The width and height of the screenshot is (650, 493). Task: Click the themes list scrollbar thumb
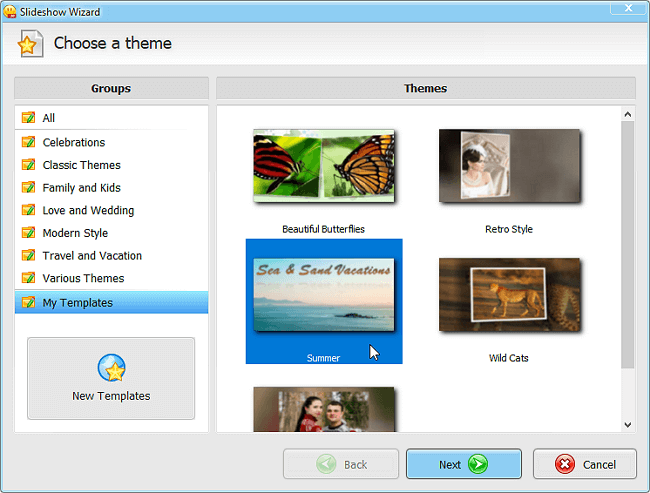click(x=628, y=245)
